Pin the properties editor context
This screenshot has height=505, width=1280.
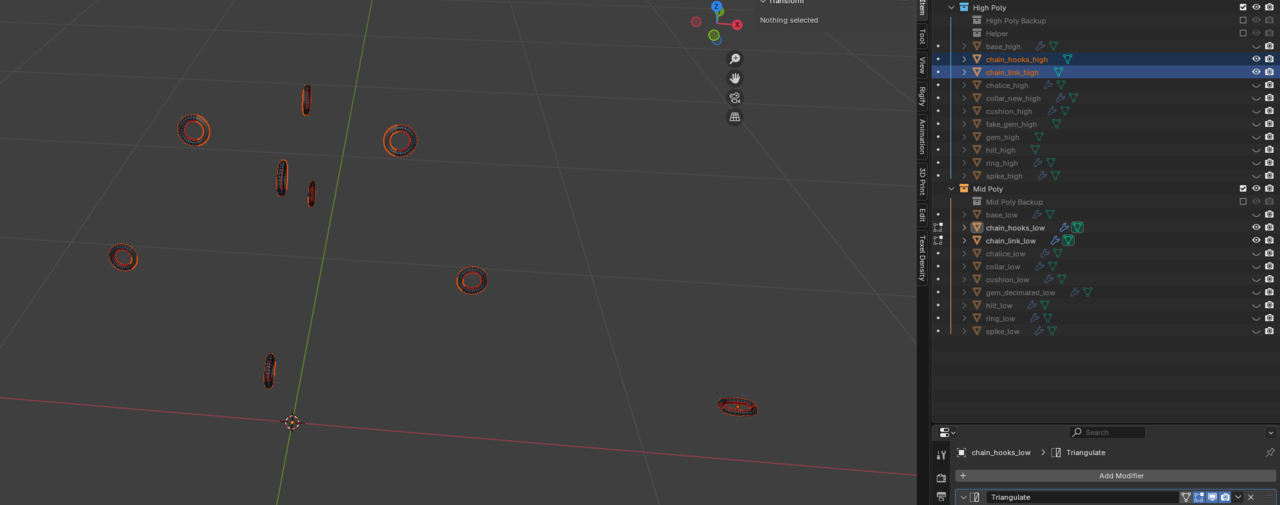point(1270,453)
